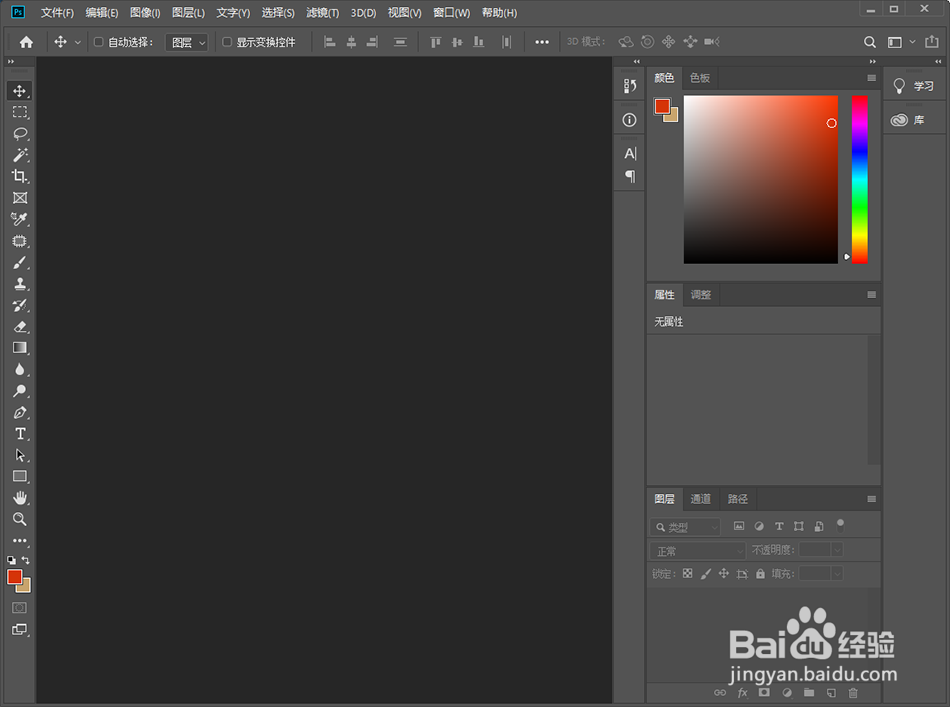950x707 pixels.
Task: Click the Share image icon
Action: tap(931, 41)
